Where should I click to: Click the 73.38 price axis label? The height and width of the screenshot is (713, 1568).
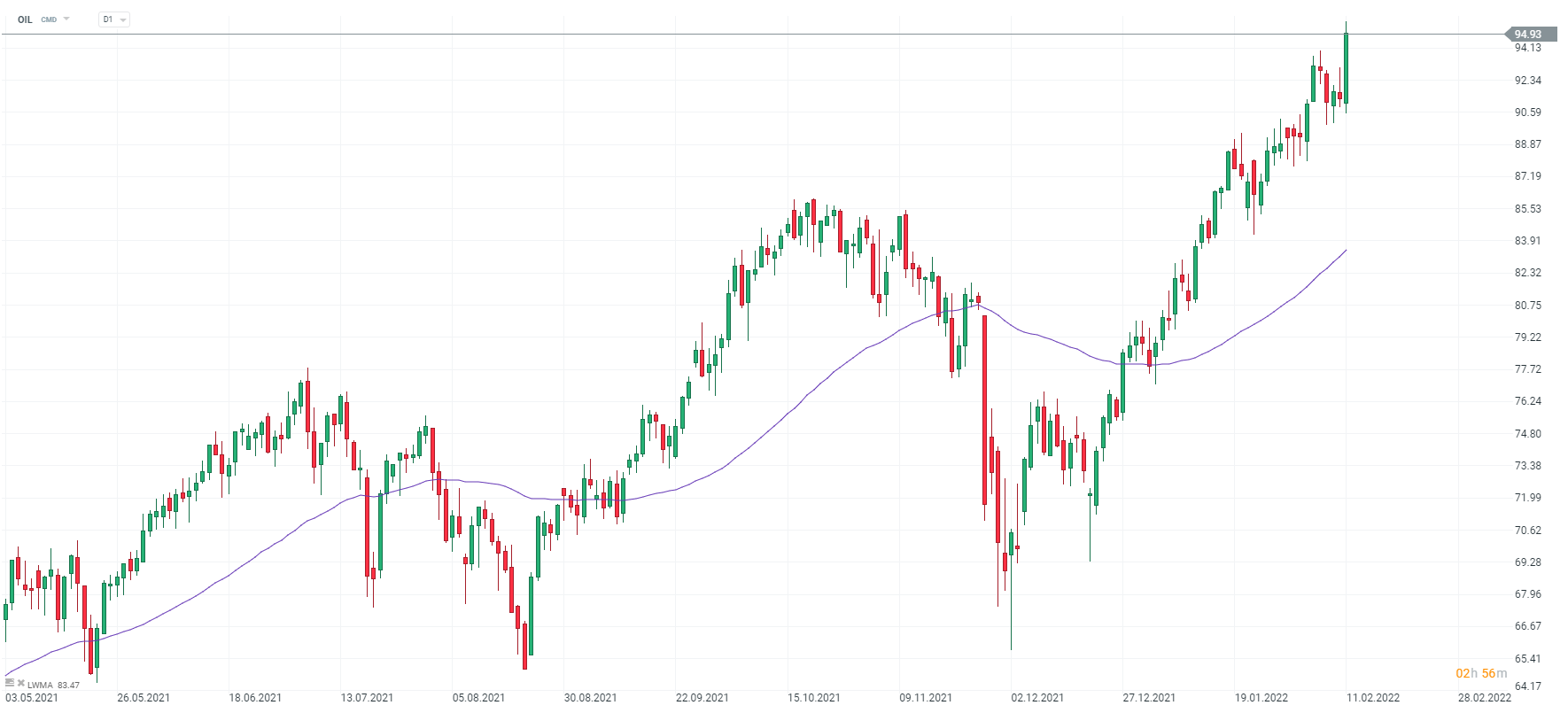click(x=1527, y=466)
